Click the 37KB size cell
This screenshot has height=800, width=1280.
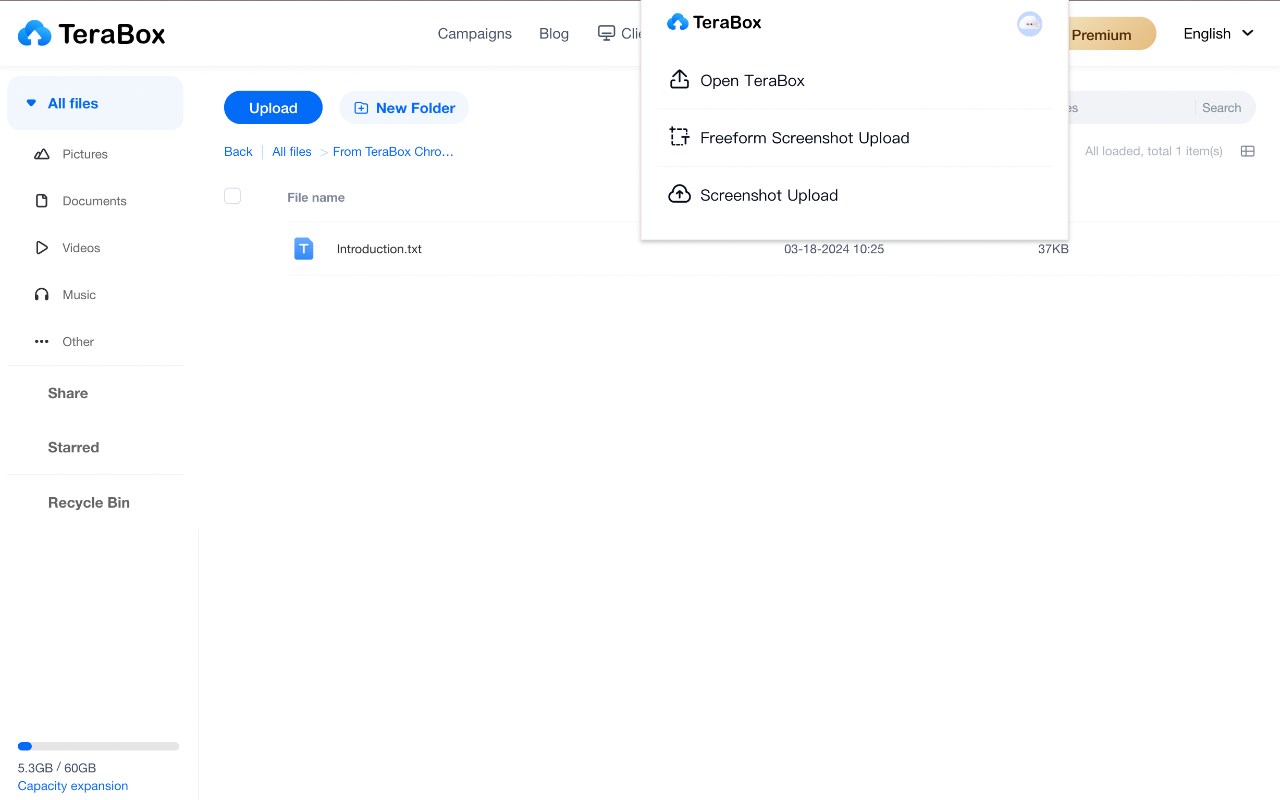1053,249
